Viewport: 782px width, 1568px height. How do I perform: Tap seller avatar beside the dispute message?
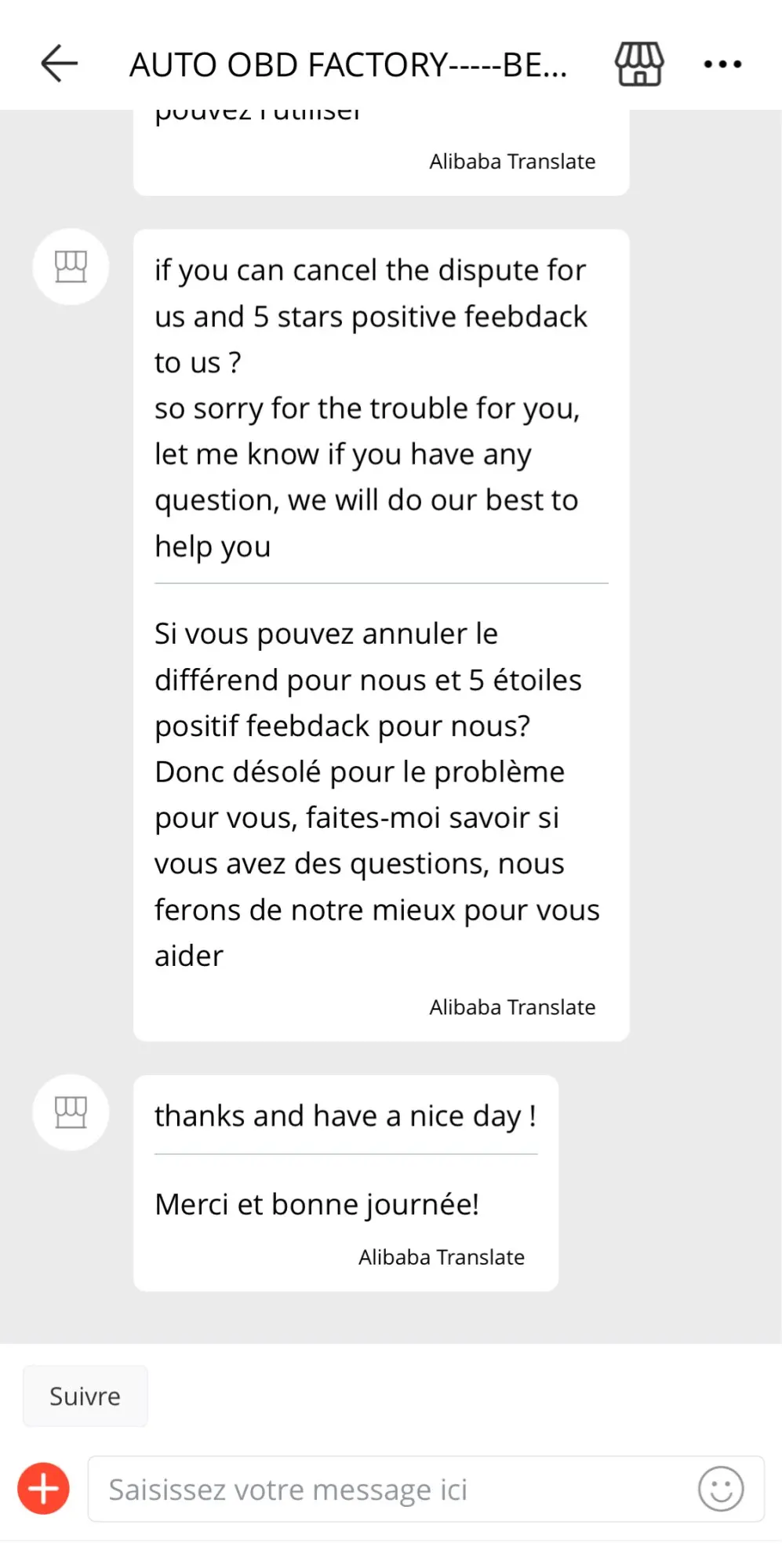(71, 267)
